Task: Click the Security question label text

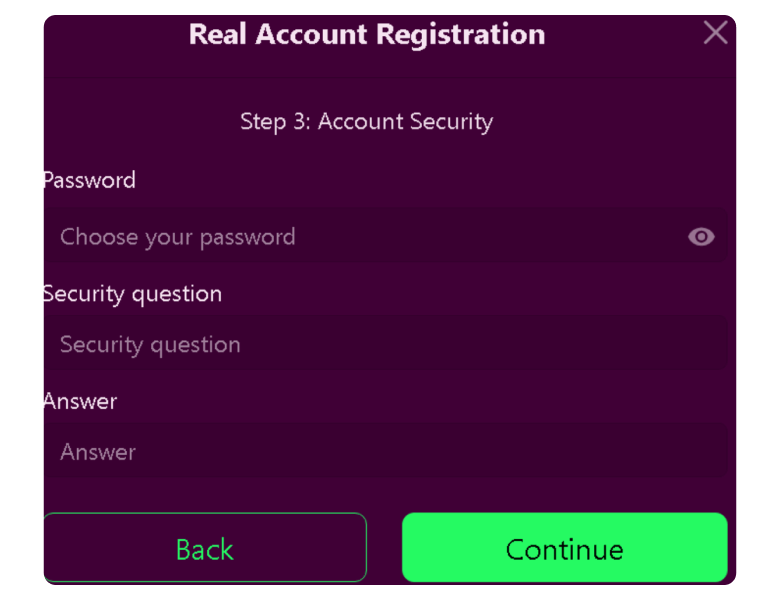Action: click(132, 294)
